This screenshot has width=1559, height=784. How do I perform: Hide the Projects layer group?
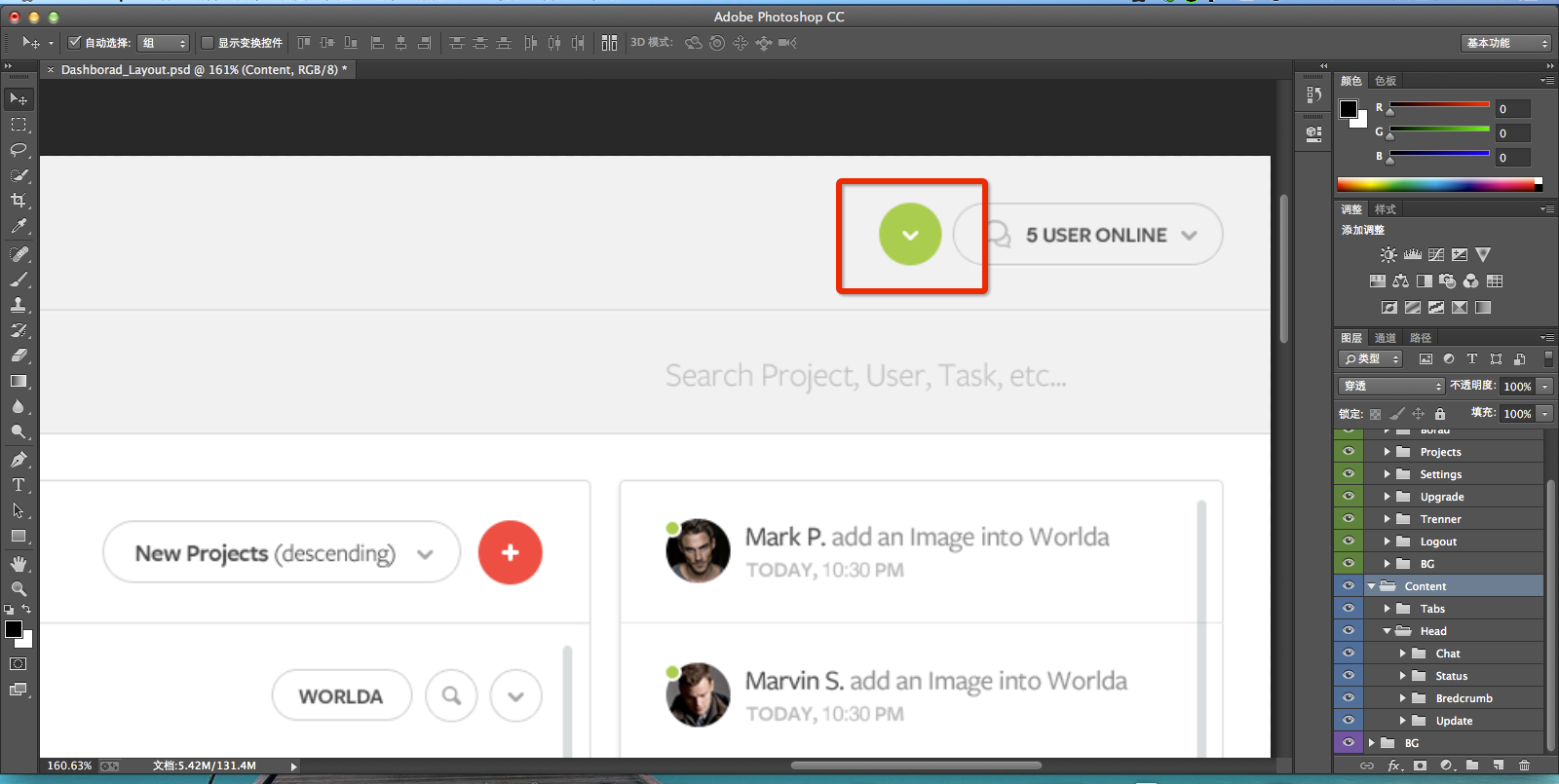coord(1349,451)
